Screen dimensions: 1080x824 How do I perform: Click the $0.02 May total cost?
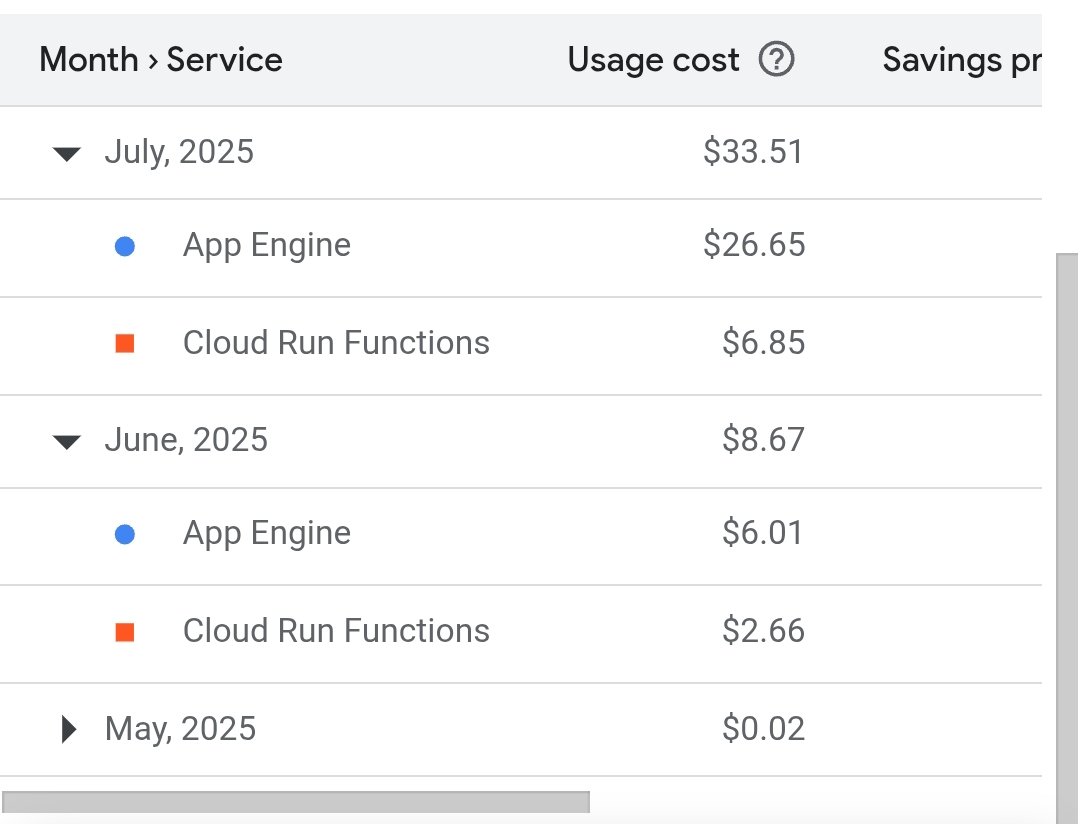763,728
